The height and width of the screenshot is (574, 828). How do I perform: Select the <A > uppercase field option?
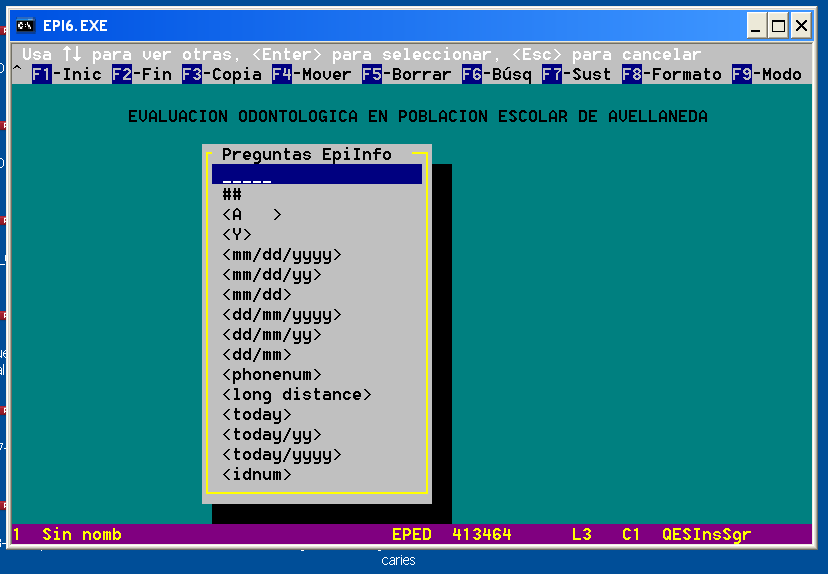point(252,214)
